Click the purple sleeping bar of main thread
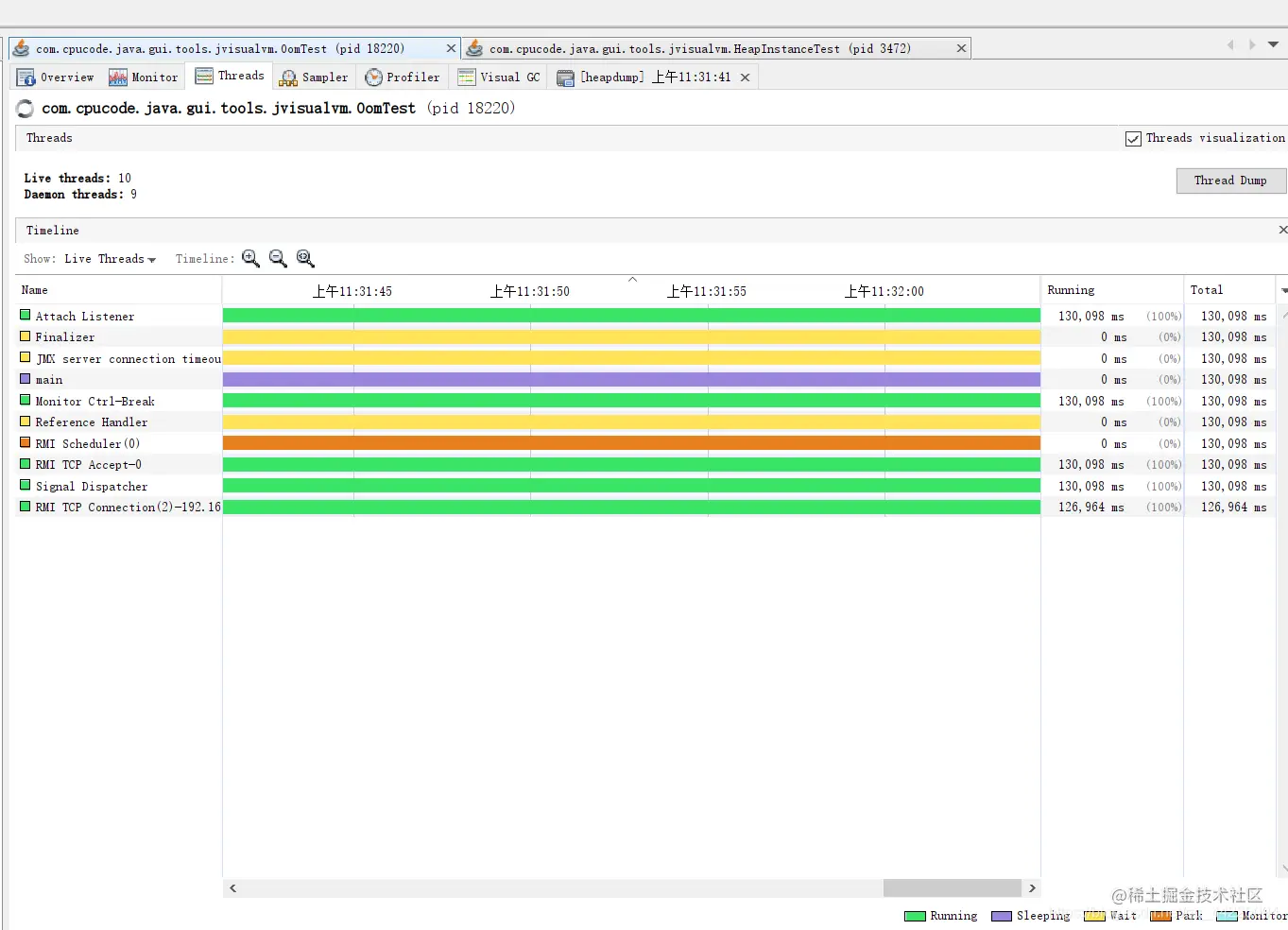Screen dimensions: 1288x930 [631, 379]
